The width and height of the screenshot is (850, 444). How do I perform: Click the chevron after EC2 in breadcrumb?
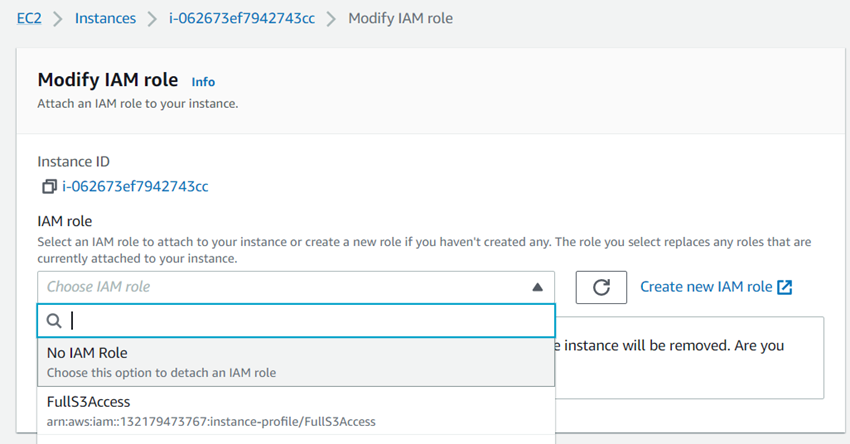(57, 19)
